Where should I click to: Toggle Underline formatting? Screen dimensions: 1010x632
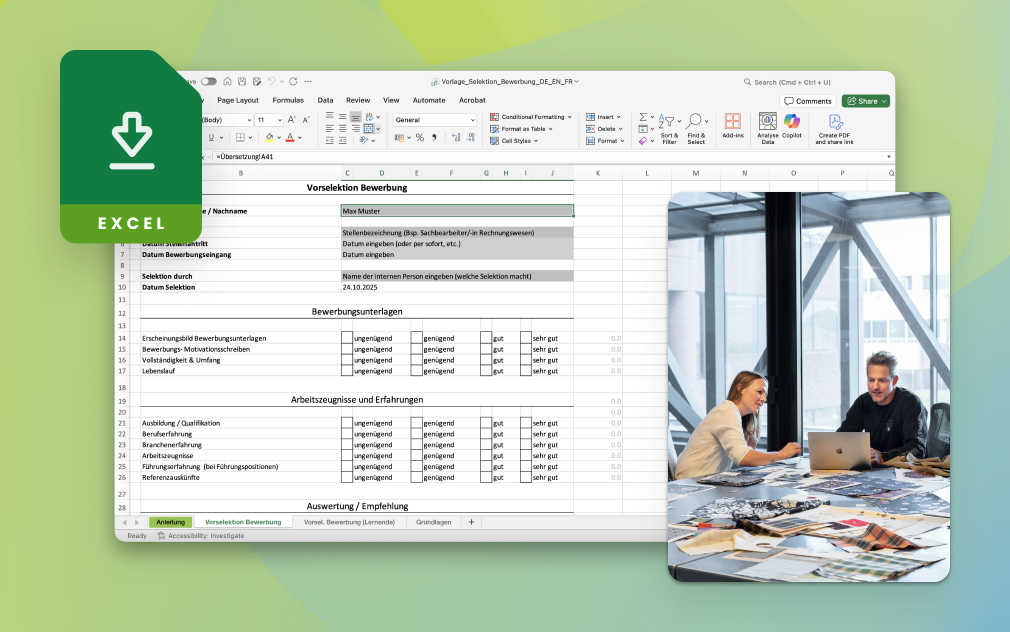click(x=211, y=137)
